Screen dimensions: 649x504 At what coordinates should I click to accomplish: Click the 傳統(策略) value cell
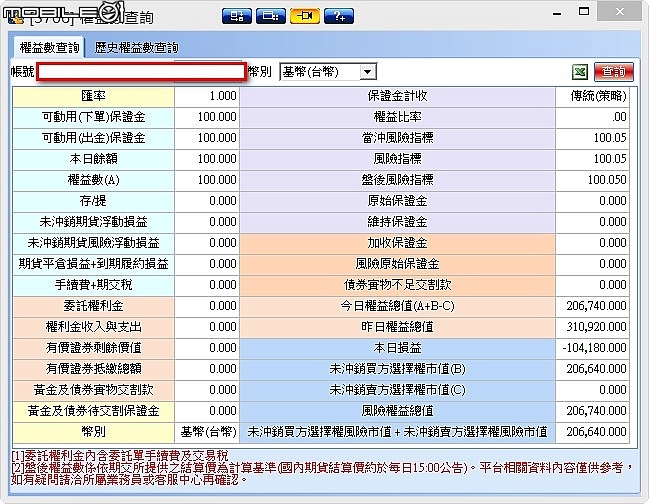pyautogui.click(x=592, y=96)
